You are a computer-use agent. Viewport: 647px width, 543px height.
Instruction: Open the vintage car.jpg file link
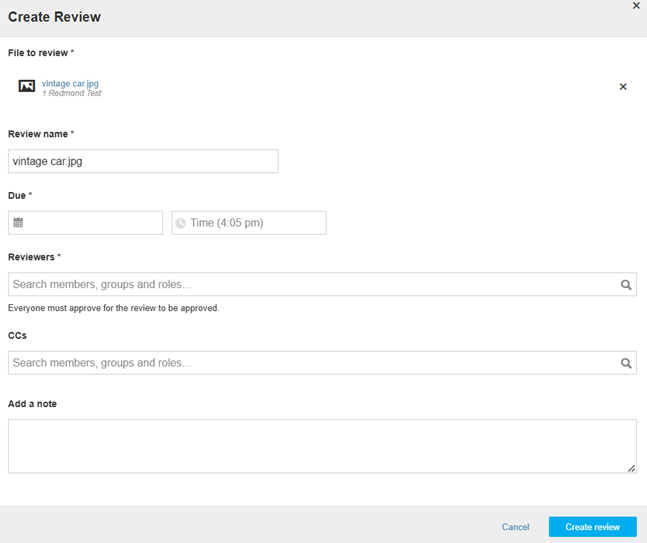(70, 83)
